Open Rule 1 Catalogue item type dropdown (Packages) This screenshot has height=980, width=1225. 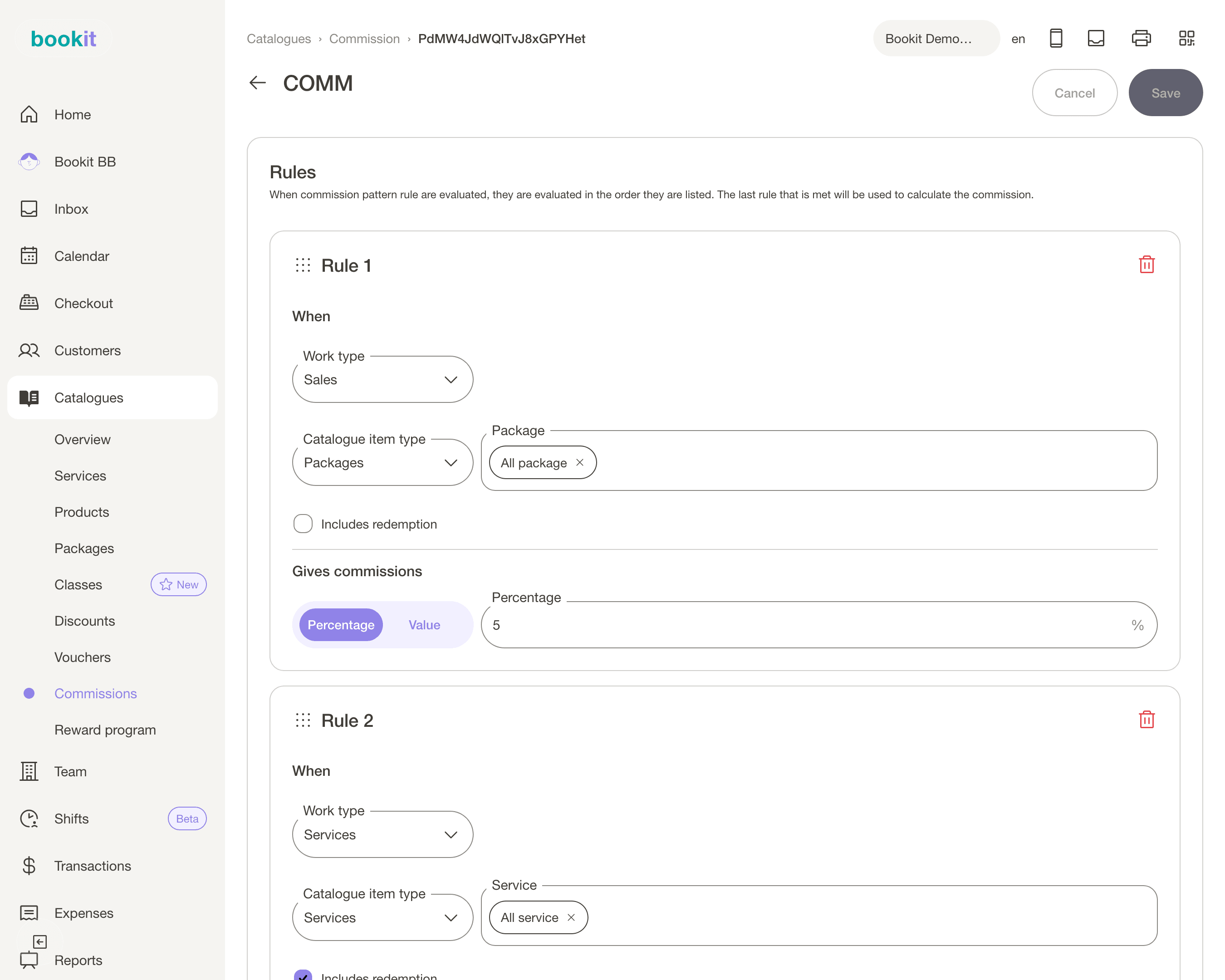(x=382, y=462)
